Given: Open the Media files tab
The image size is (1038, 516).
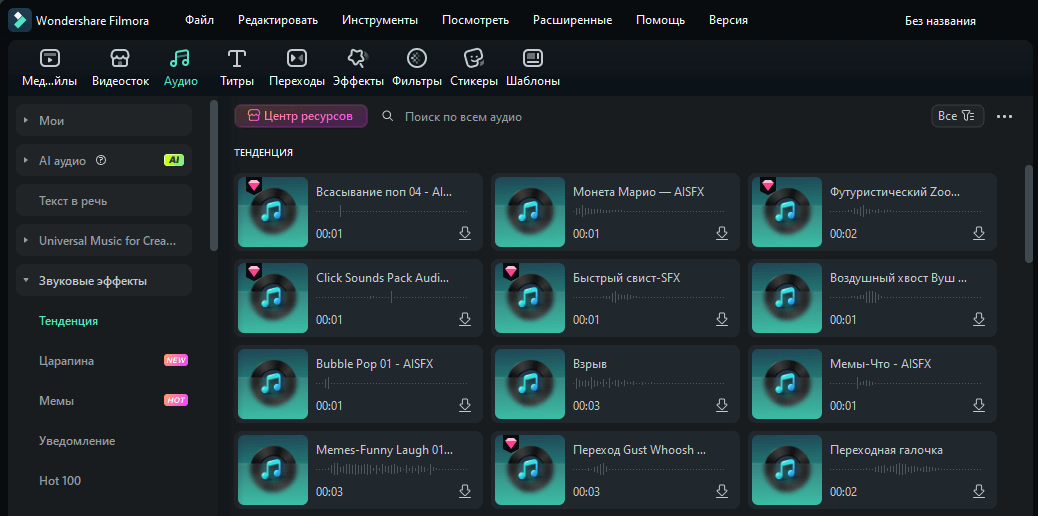Looking at the screenshot, I should coord(50,68).
